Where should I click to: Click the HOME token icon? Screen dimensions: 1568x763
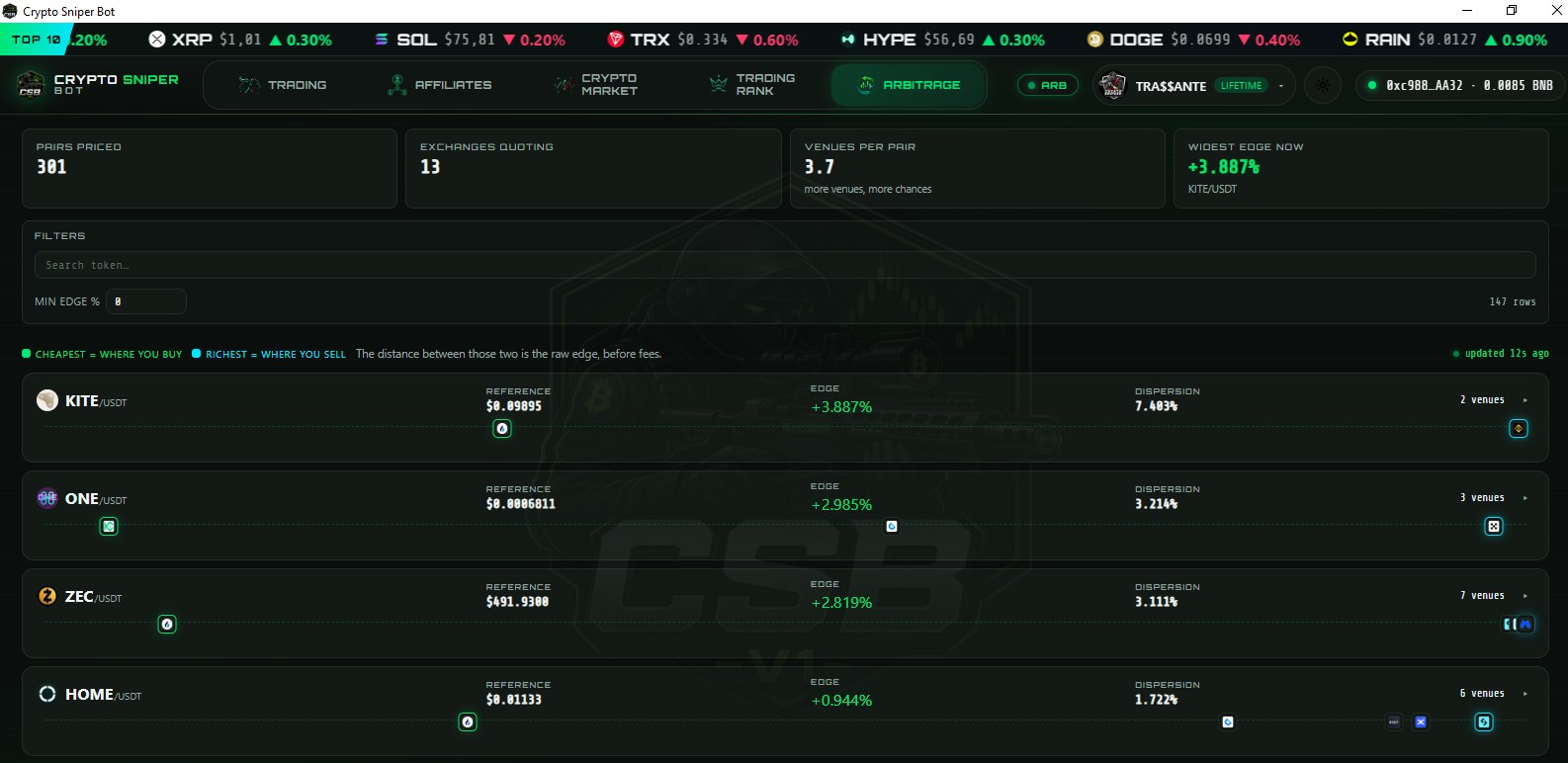pyautogui.click(x=47, y=694)
